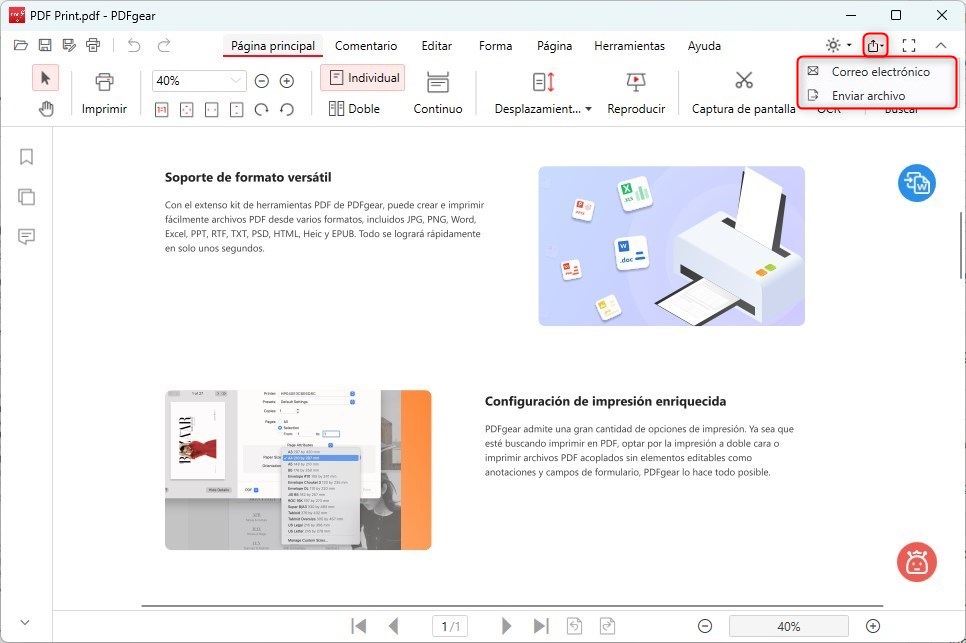Click the blue convert to Word button

point(917,183)
